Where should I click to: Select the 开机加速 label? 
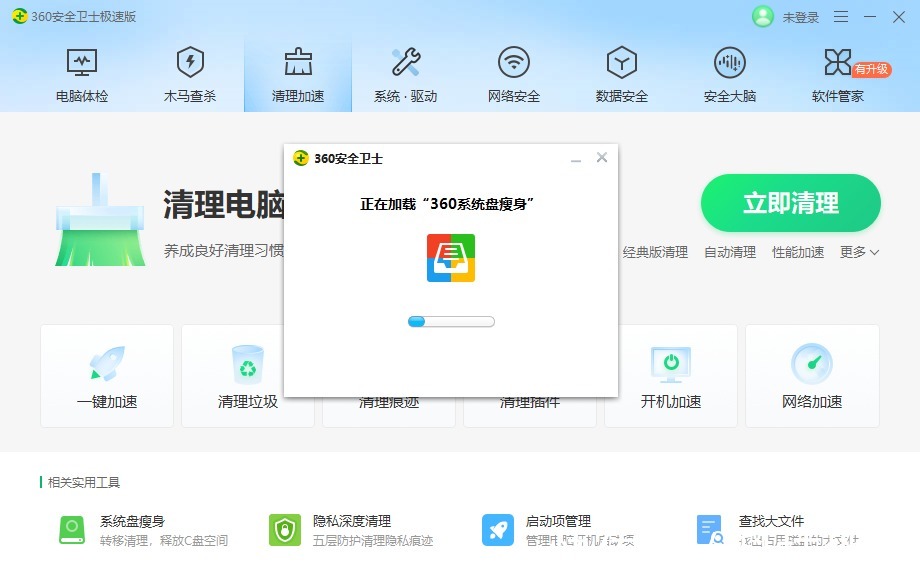click(x=671, y=402)
